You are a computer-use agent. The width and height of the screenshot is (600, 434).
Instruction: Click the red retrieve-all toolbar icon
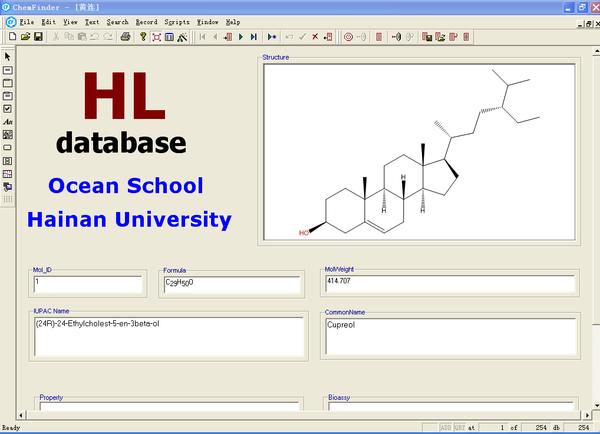(453, 37)
